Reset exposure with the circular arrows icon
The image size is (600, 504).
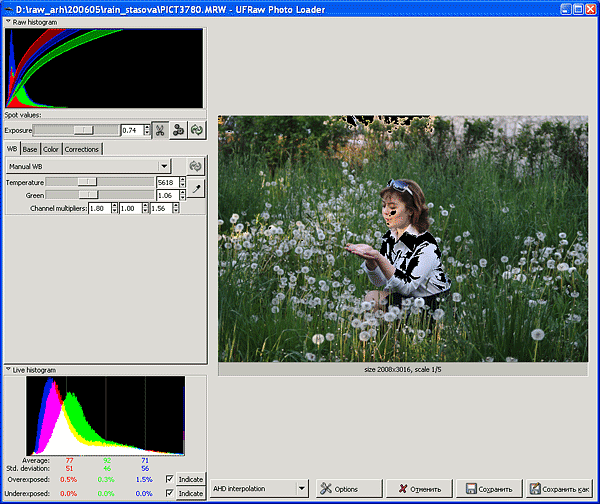[196, 130]
